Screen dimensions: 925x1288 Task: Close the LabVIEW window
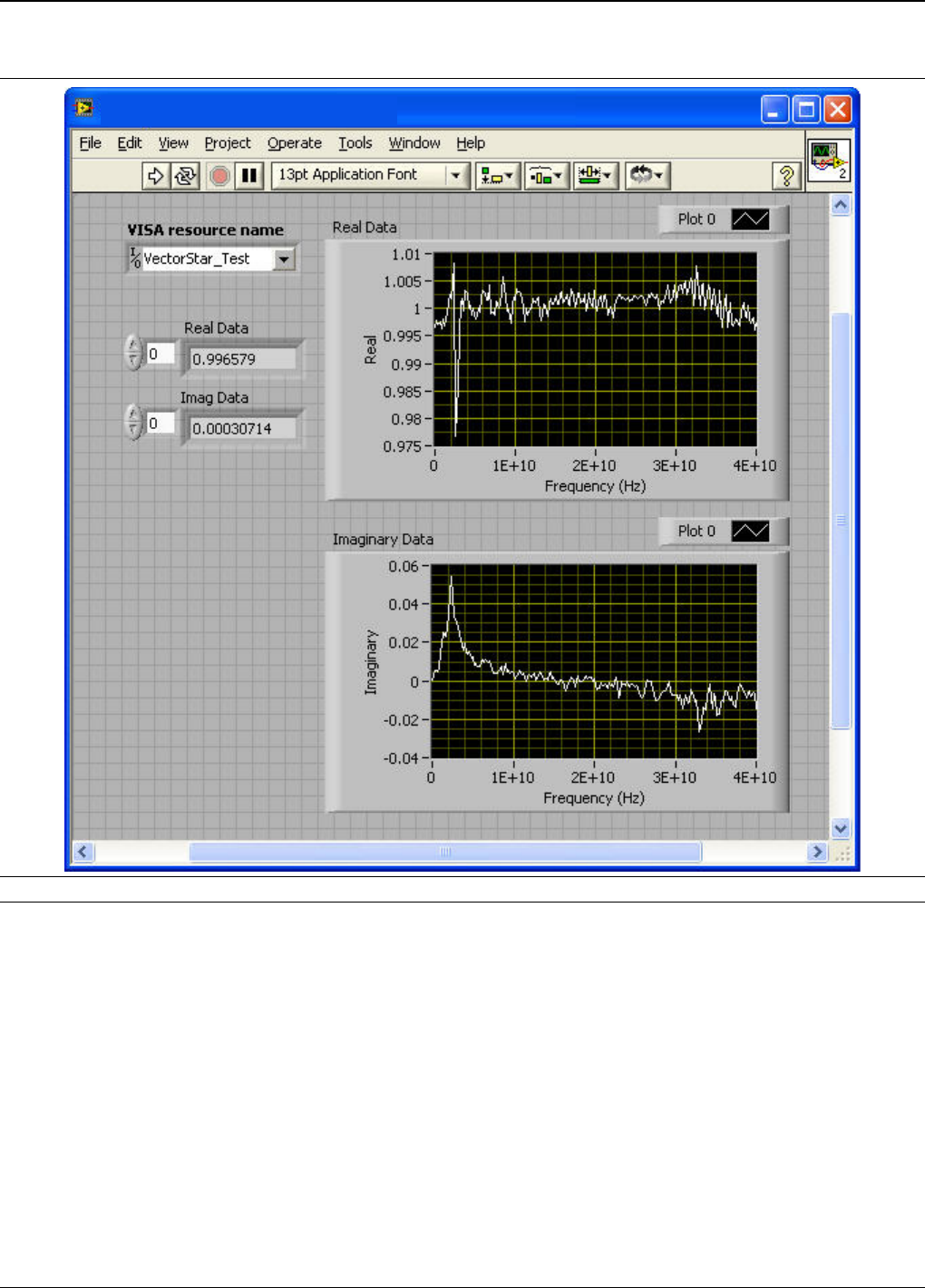click(x=837, y=110)
